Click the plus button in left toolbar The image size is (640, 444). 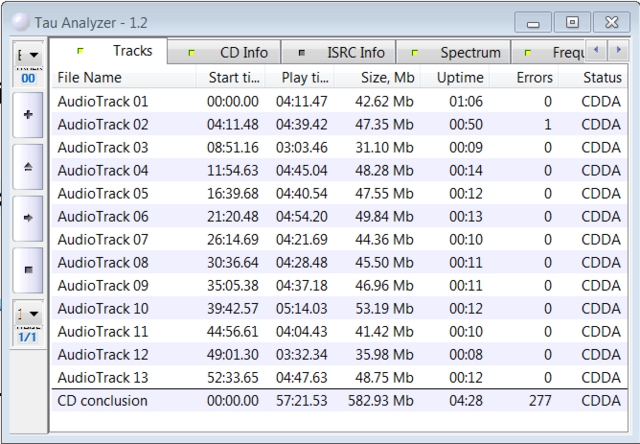point(27,116)
